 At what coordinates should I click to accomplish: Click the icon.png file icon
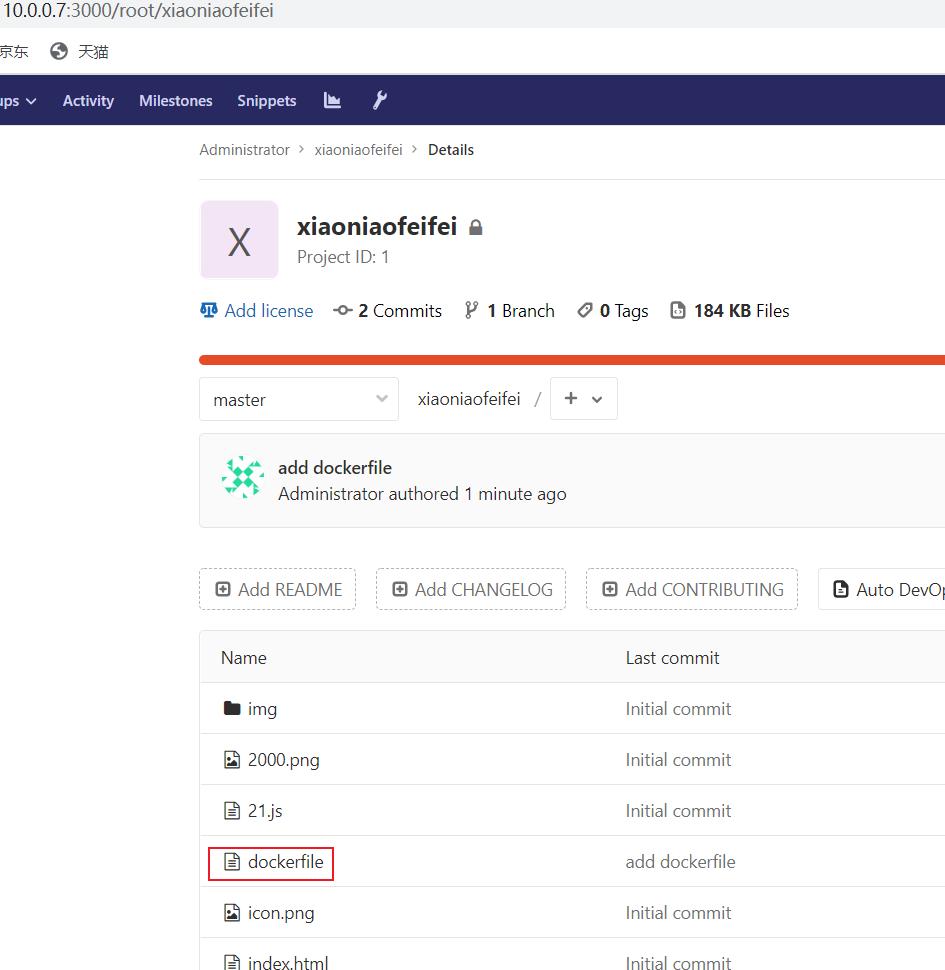click(x=232, y=913)
